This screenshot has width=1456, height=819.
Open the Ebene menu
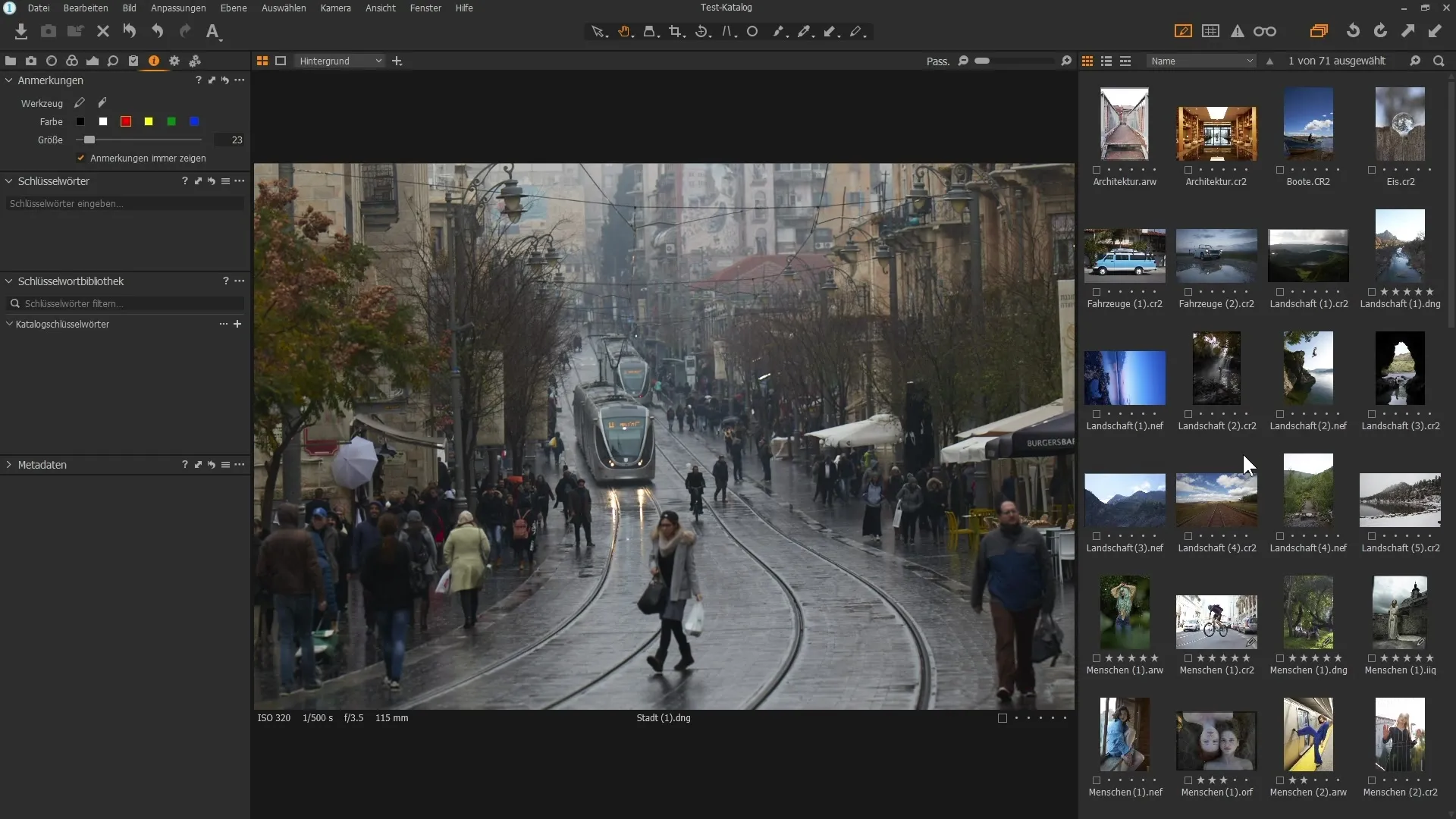(234, 8)
